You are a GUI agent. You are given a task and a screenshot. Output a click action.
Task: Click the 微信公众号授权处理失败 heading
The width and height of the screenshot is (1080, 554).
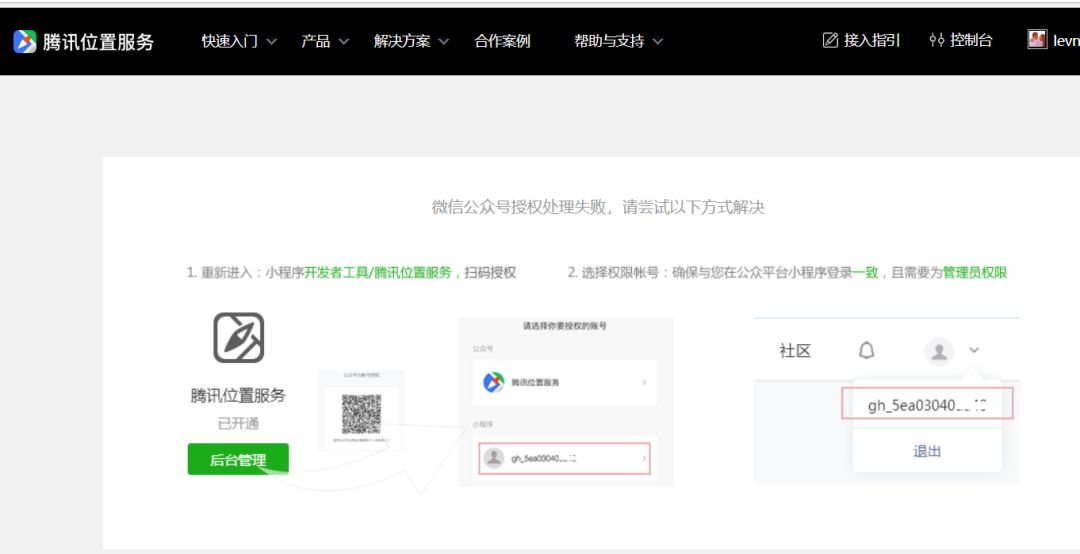(x=598, y=207)
